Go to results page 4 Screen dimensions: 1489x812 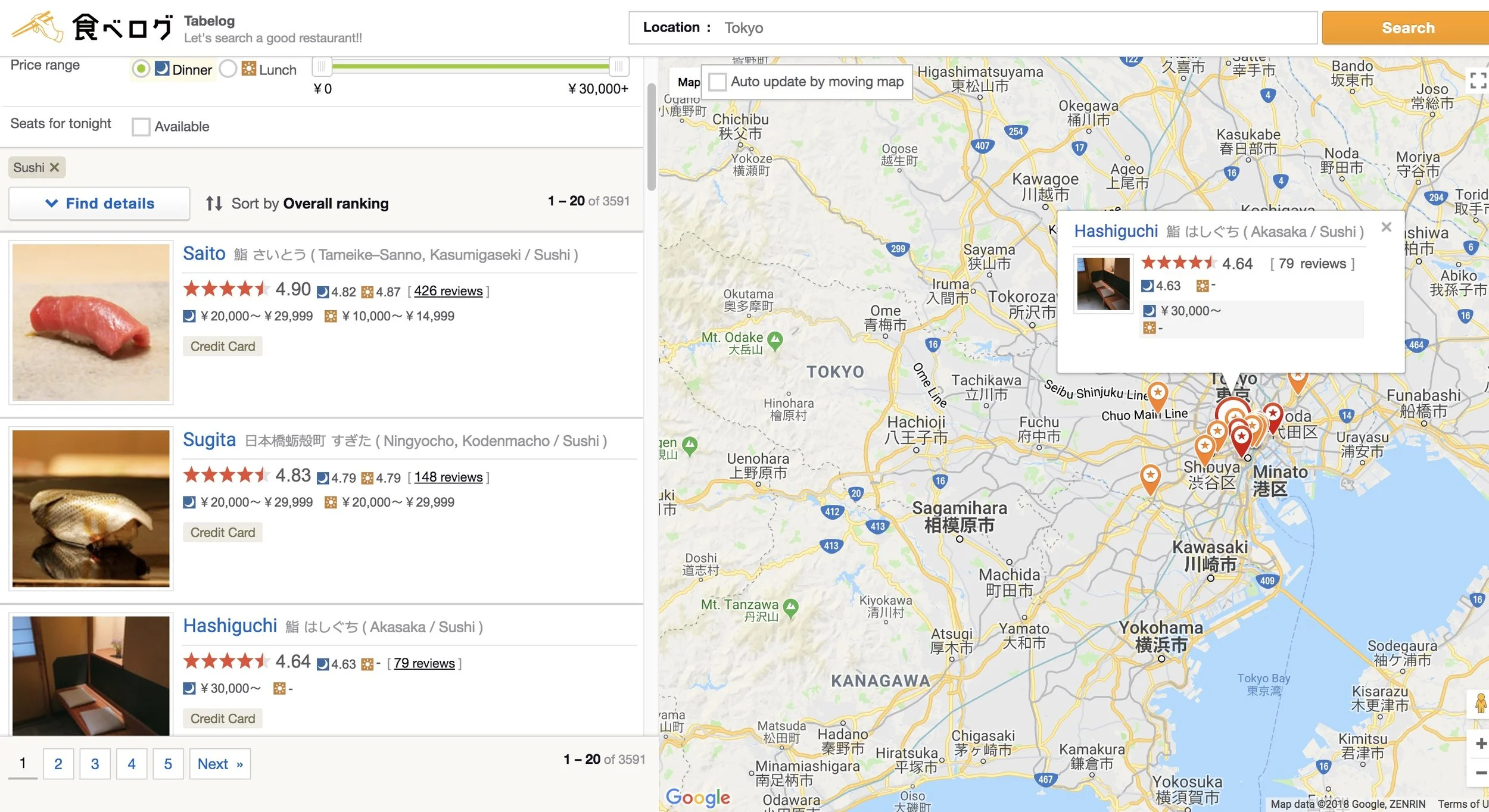click(132, 764)
